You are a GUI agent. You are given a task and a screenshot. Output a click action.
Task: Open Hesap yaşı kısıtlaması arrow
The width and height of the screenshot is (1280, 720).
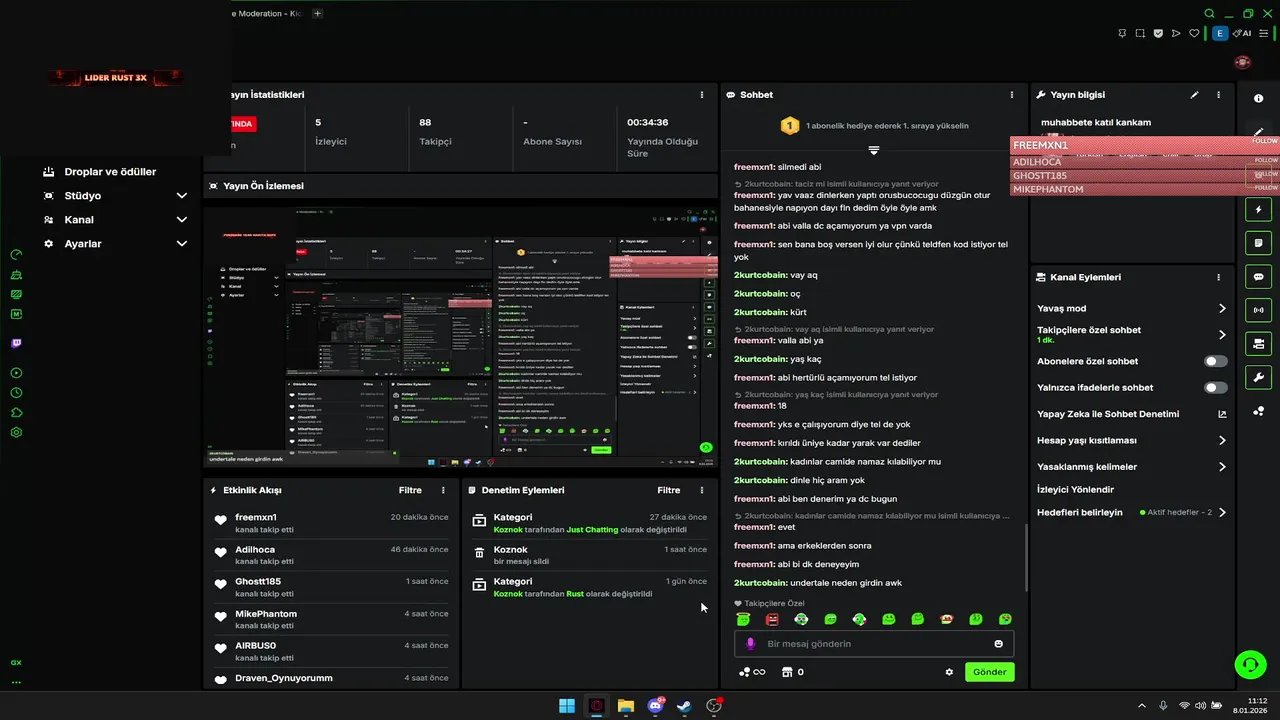coord(1221,440)
